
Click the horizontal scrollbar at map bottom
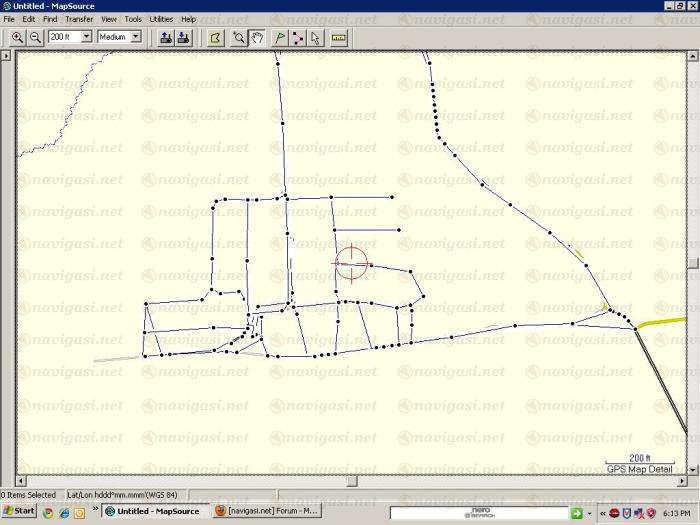click(340, 481)
